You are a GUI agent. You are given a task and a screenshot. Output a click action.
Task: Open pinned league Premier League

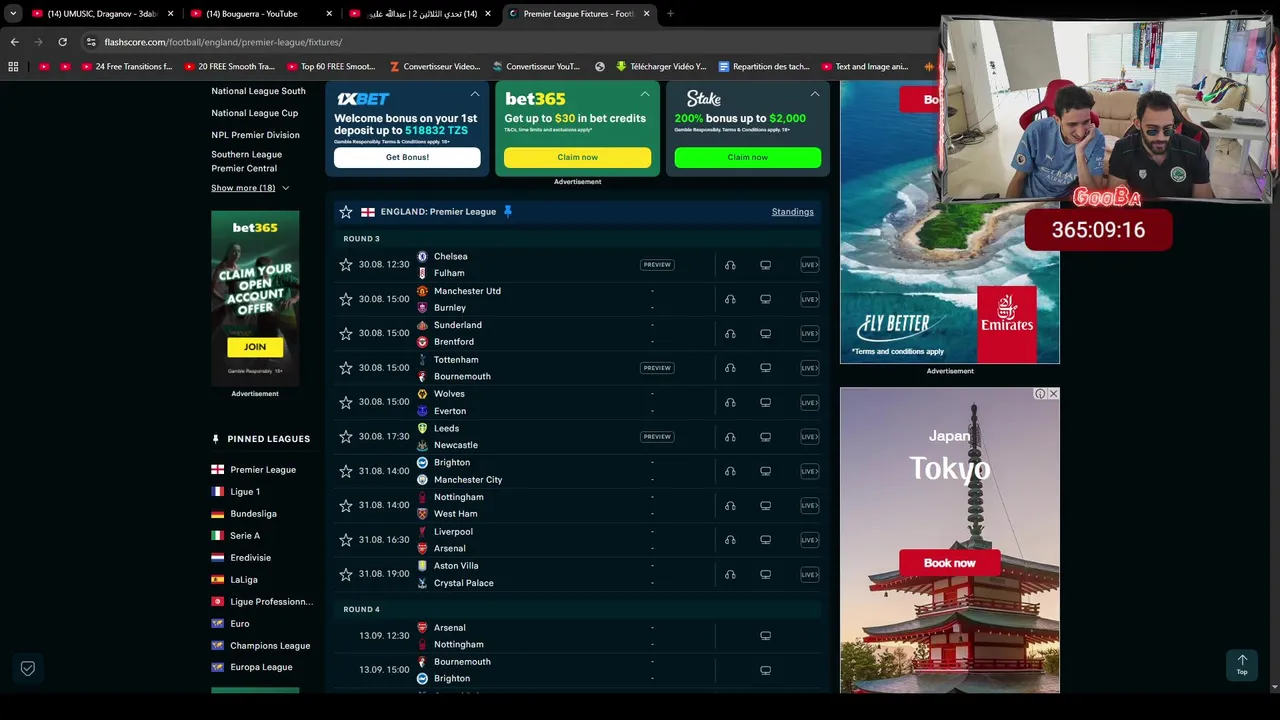tap(263, 470)
